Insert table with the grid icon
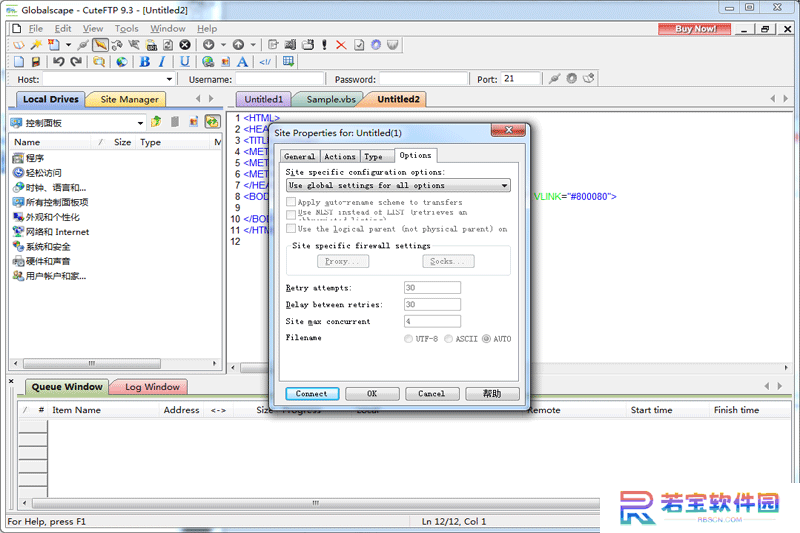The image size is (800, 533). coord(288,62)
